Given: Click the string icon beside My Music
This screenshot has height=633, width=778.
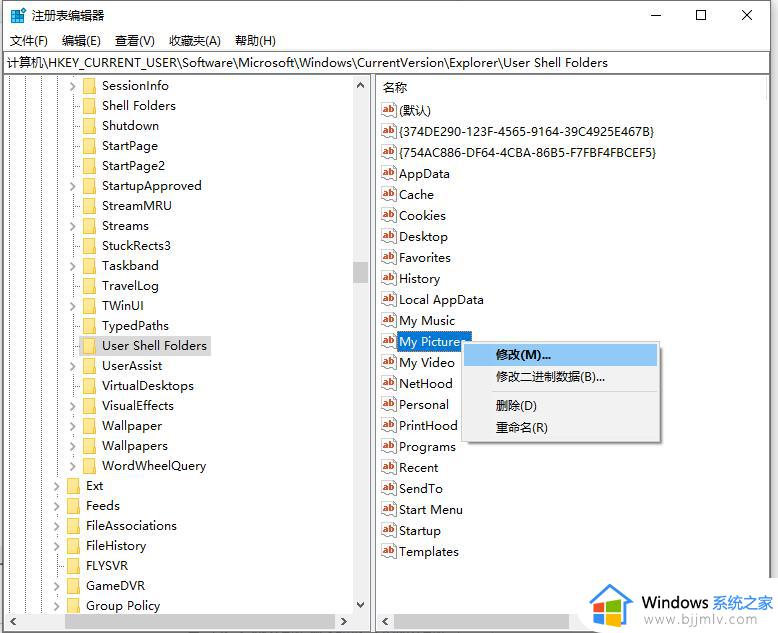Looking at the screenshot, I should (389, 319).
